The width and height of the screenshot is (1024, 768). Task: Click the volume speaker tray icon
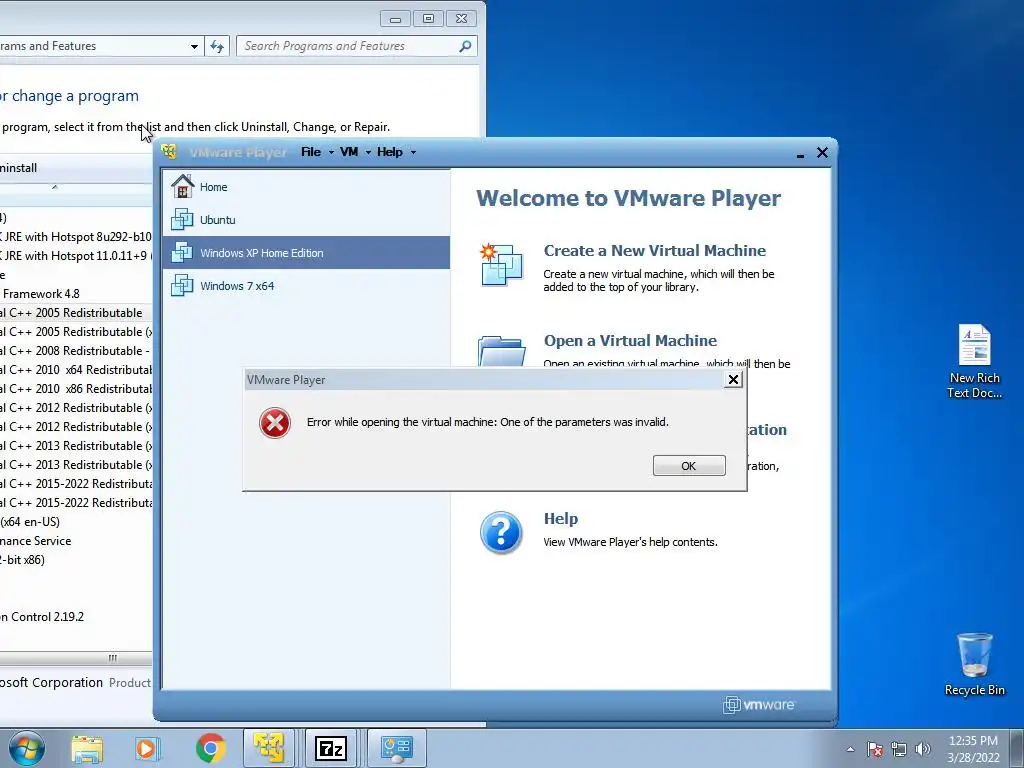[x=923, y=749]
